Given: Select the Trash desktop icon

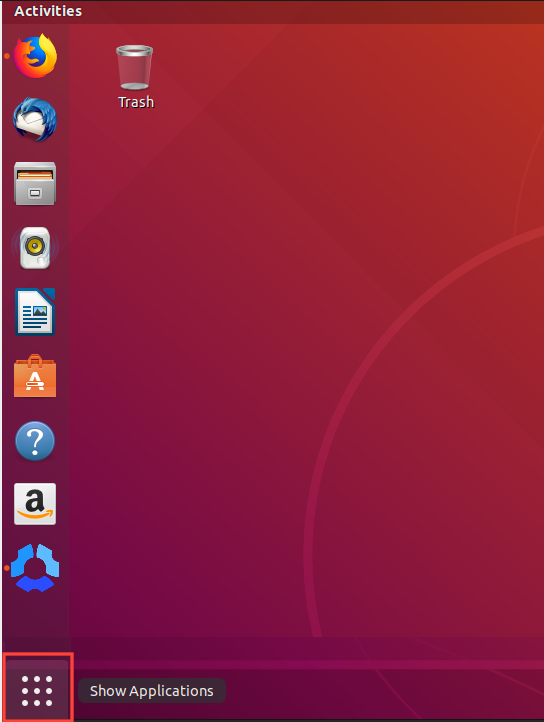Looking at the screenshot, I should [135, 67].
